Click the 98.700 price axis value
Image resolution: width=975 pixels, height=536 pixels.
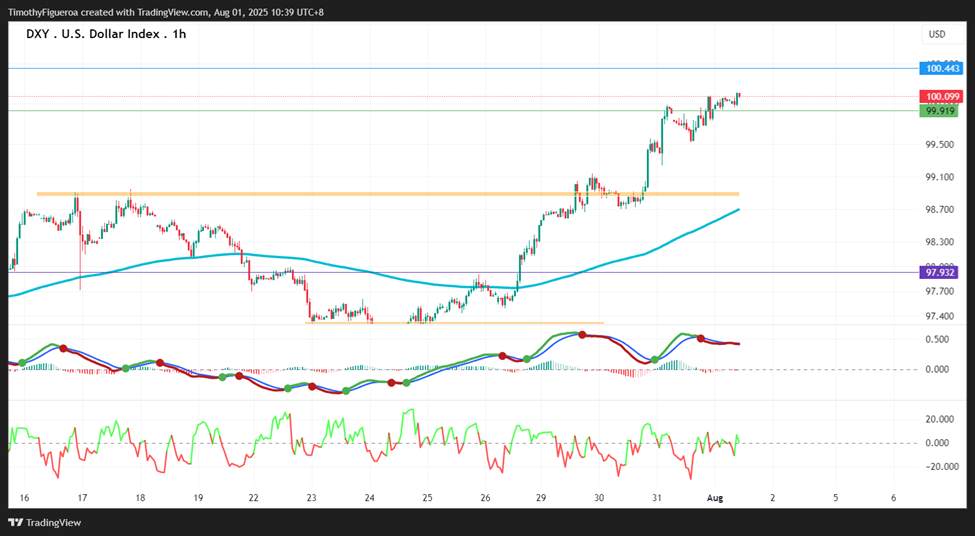[940, 210]
